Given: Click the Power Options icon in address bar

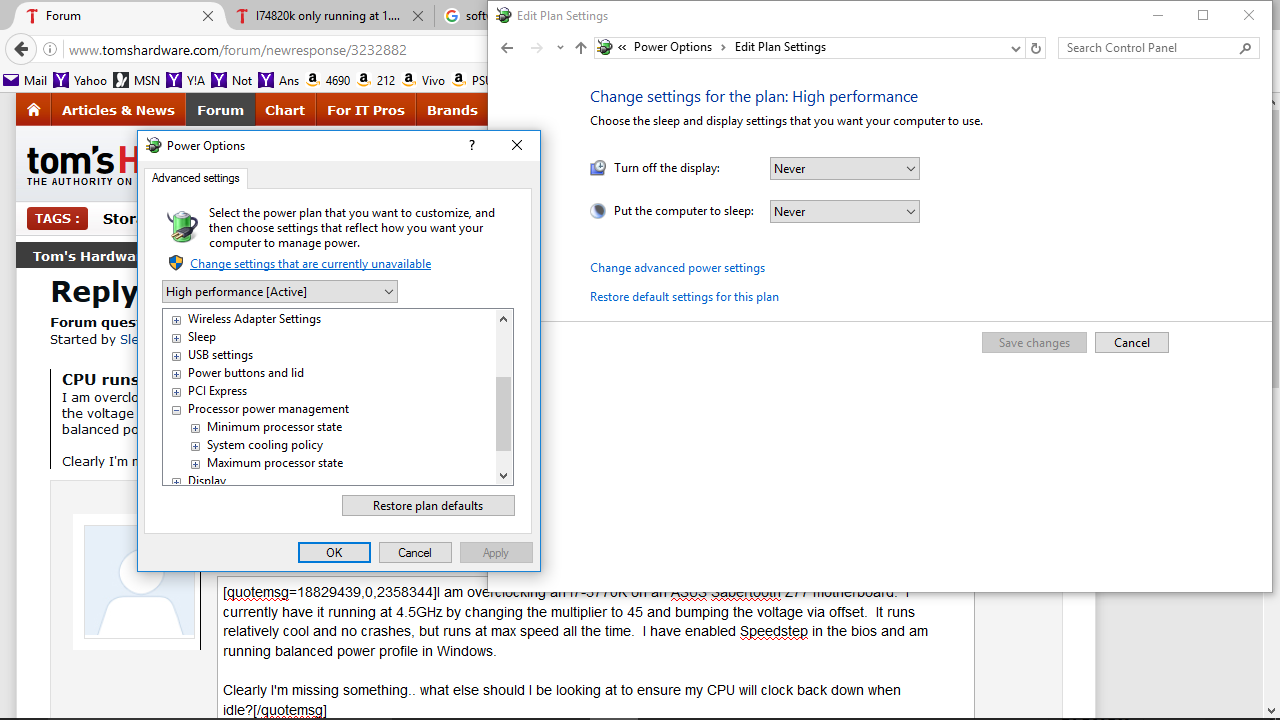Looking at the screenshot, I should point(604,47).
